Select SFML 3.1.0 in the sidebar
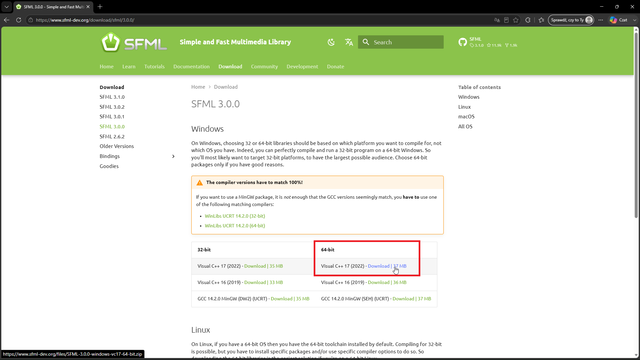The height and width of the screenshot is (360, 640). pyautogui.click(x=112, y=97)
